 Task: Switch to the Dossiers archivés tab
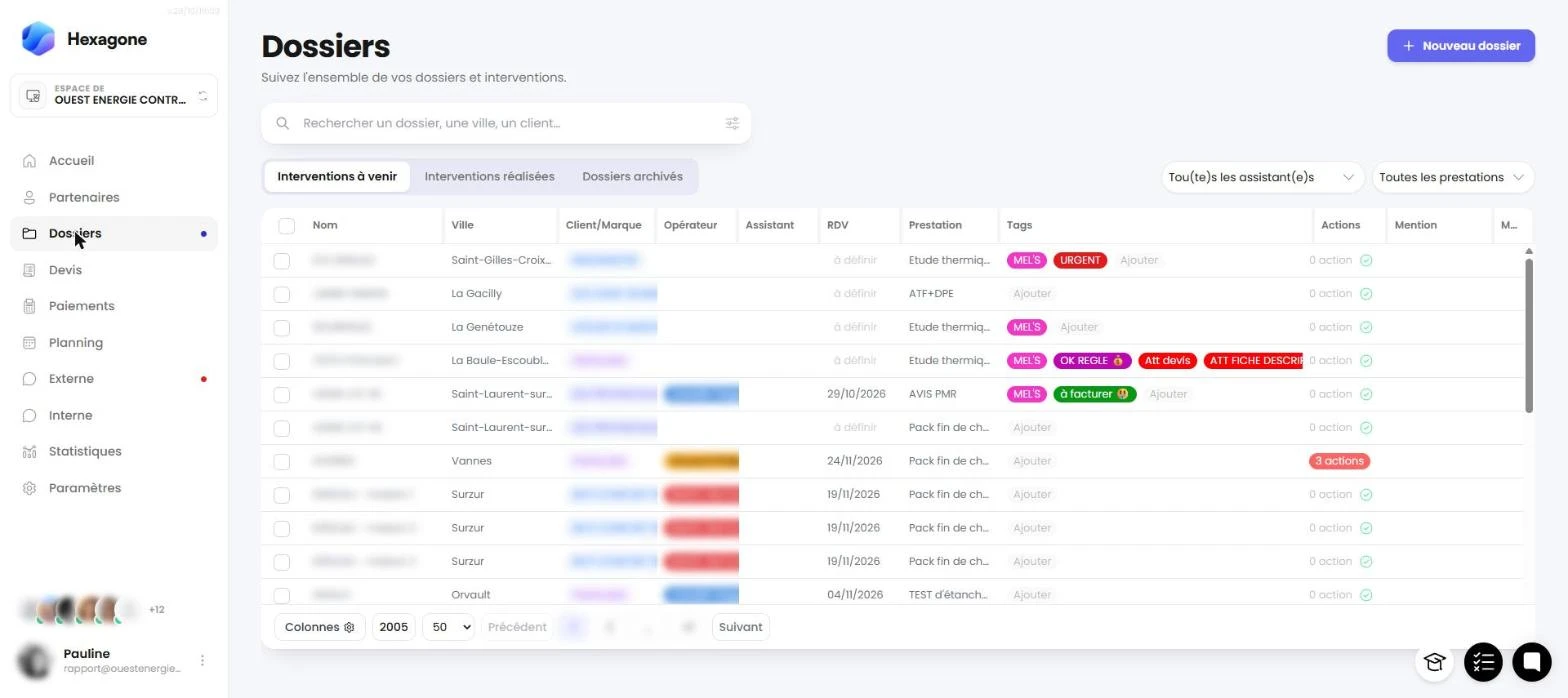(632, 177)
